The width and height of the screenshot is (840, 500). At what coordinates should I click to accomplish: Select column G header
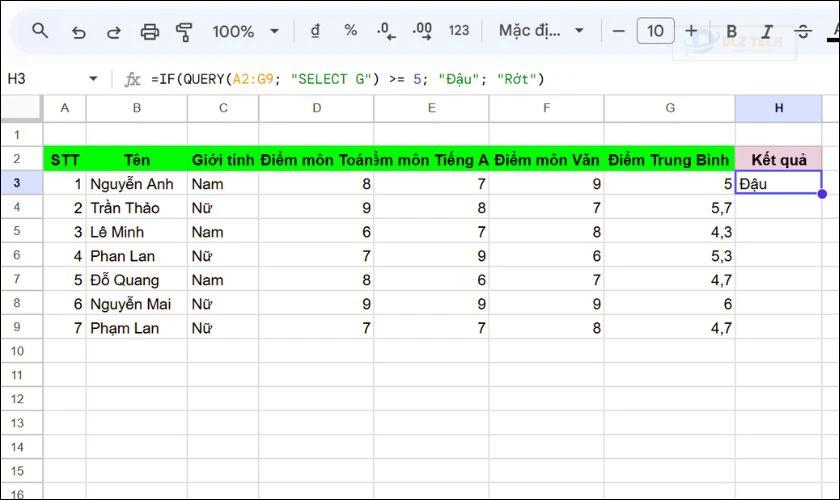coord(670,108)
